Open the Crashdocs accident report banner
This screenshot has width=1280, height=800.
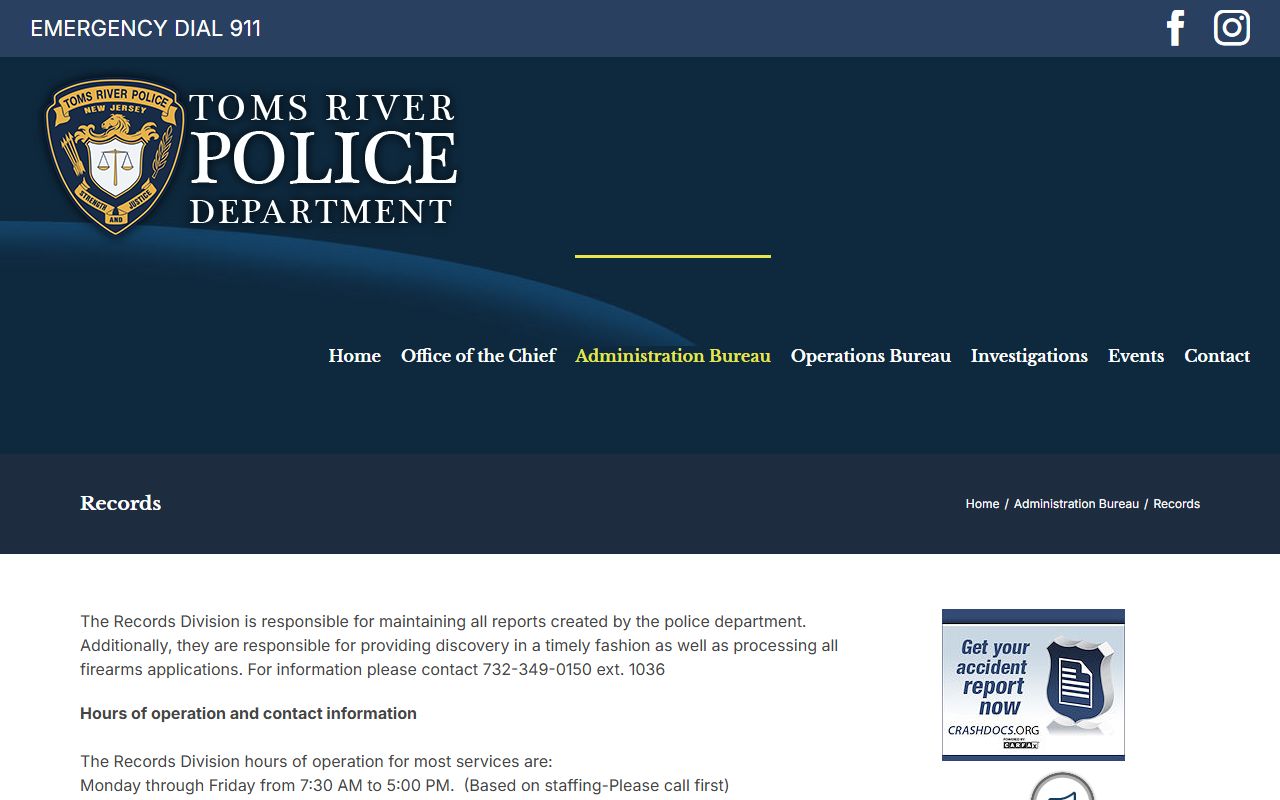pos(1033,685)
